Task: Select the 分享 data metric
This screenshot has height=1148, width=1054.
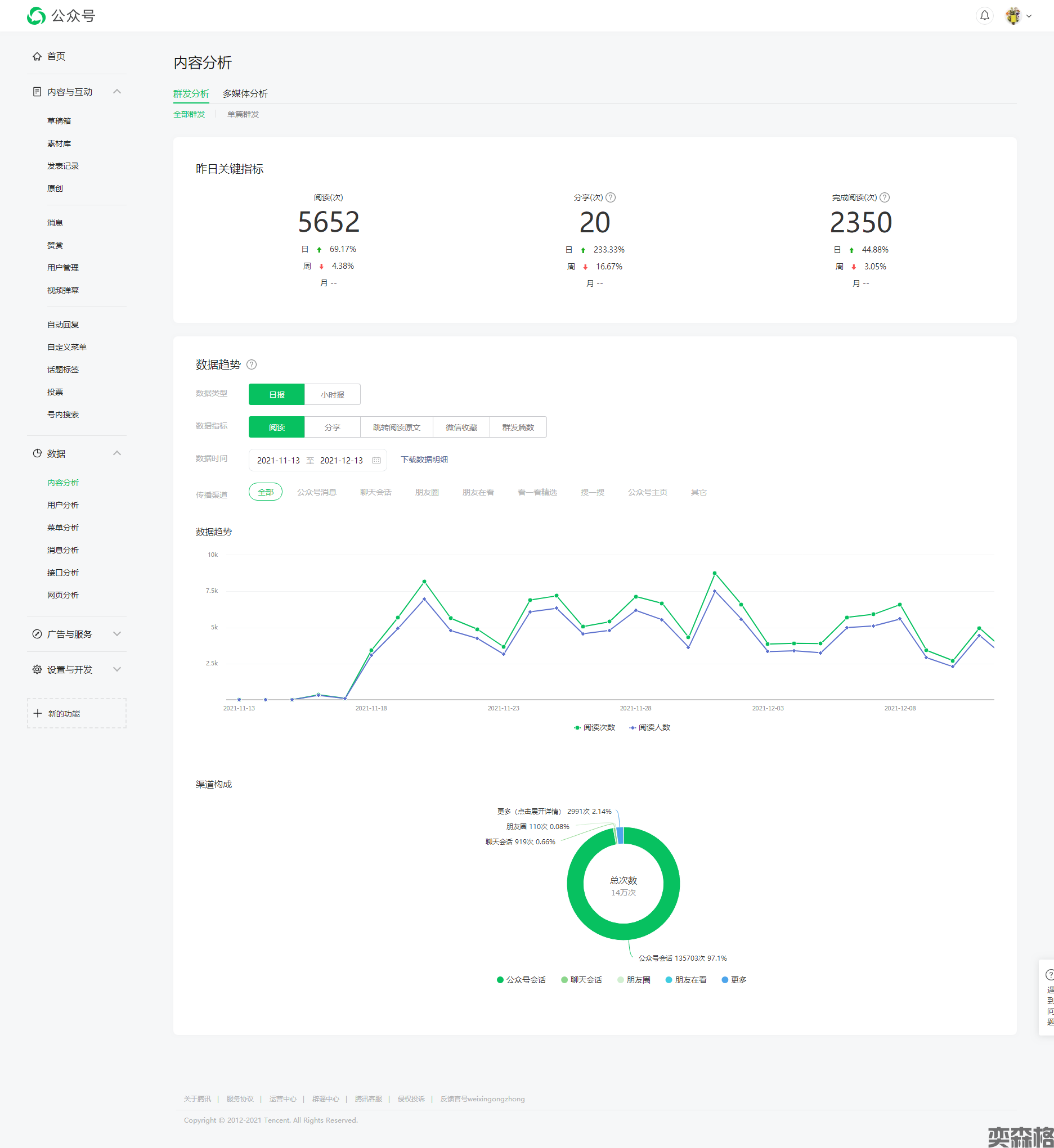Action: point(332,427)
